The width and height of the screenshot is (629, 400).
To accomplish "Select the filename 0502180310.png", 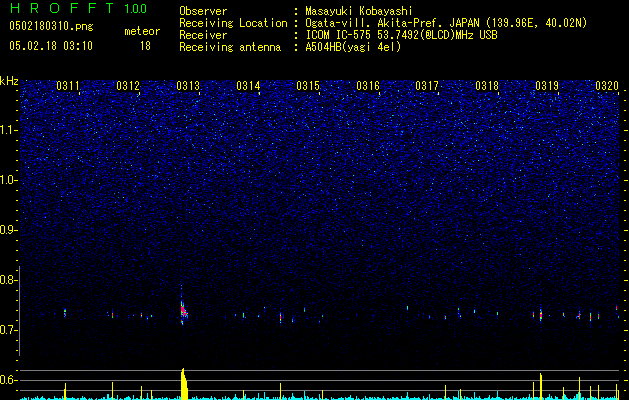I will (51, 26).
